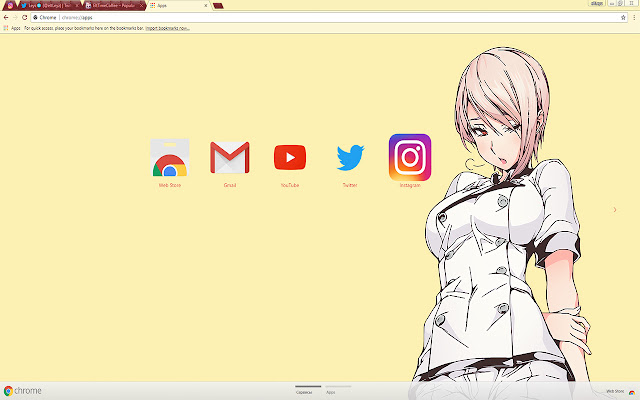Switch to the Twitter tab
The image size is (640, 400).
48,6
